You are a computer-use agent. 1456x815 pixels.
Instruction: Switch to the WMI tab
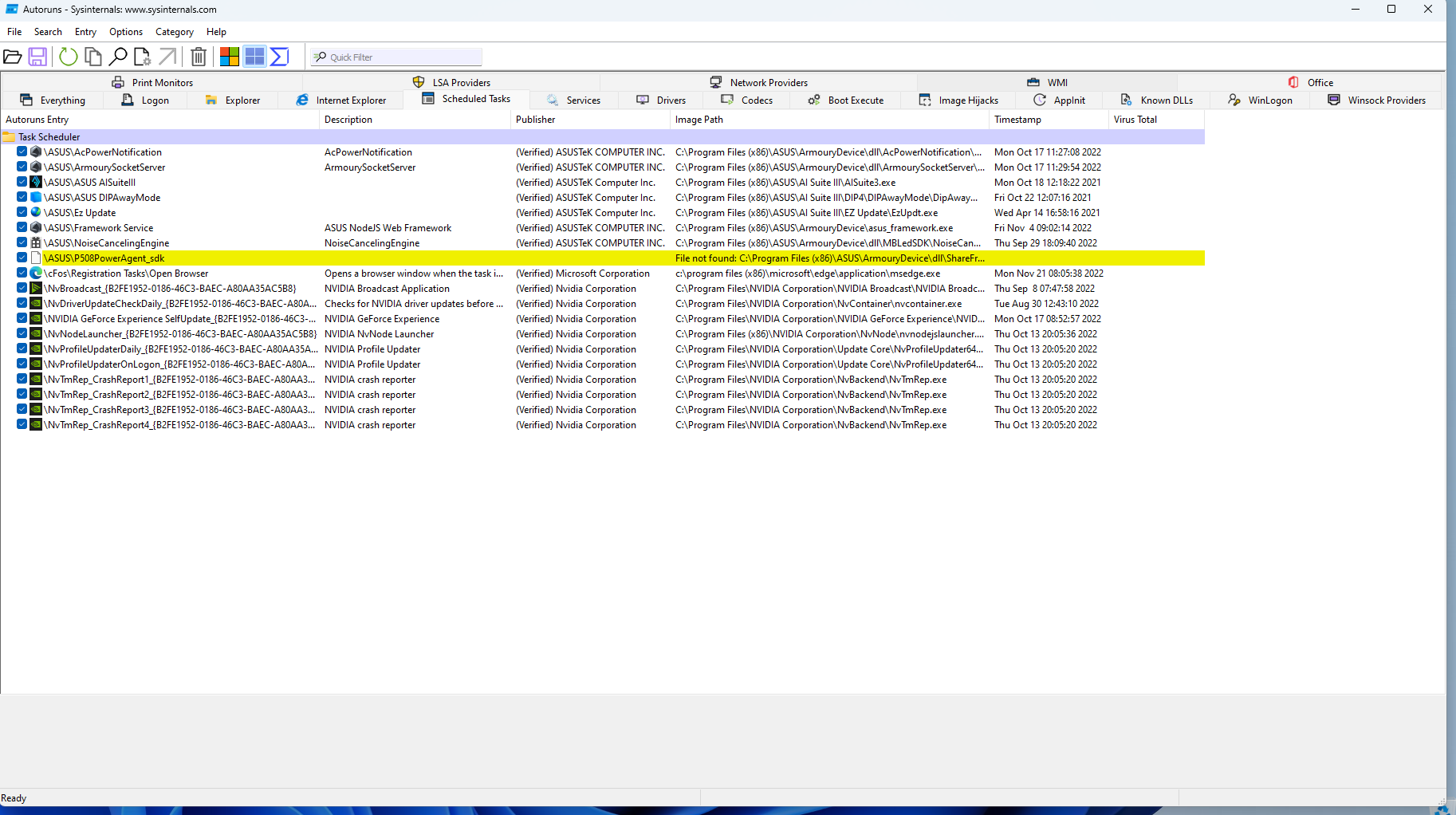[x=1047, y=82]
